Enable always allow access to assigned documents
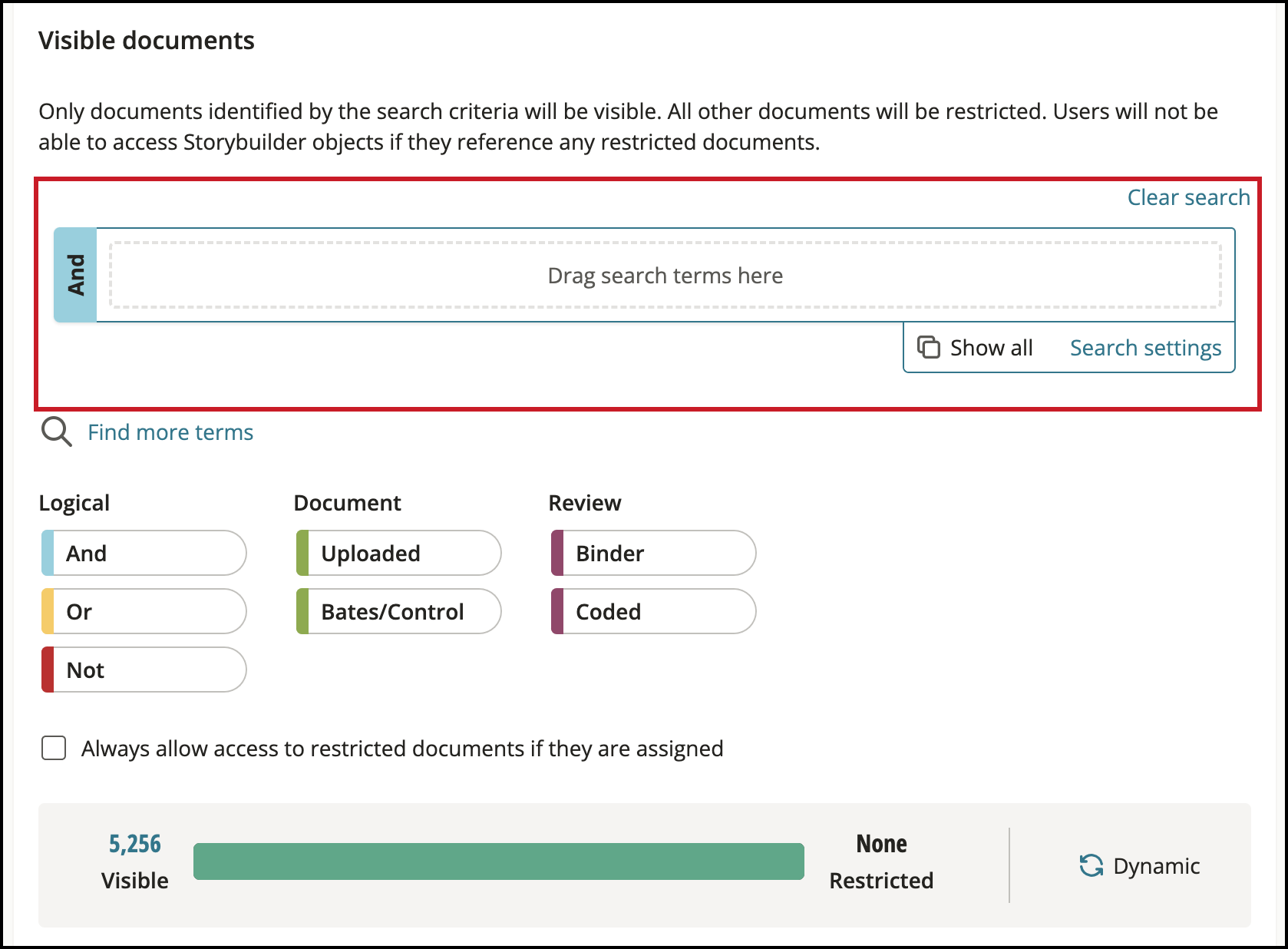 point(54,748)
